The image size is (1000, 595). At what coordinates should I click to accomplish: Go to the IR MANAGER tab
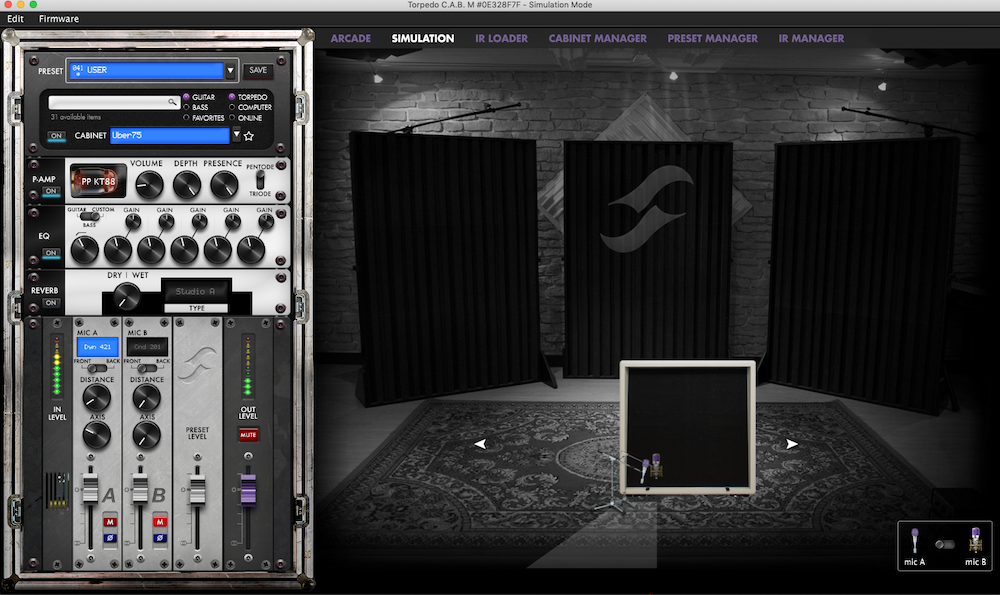(x=811, y=38)
